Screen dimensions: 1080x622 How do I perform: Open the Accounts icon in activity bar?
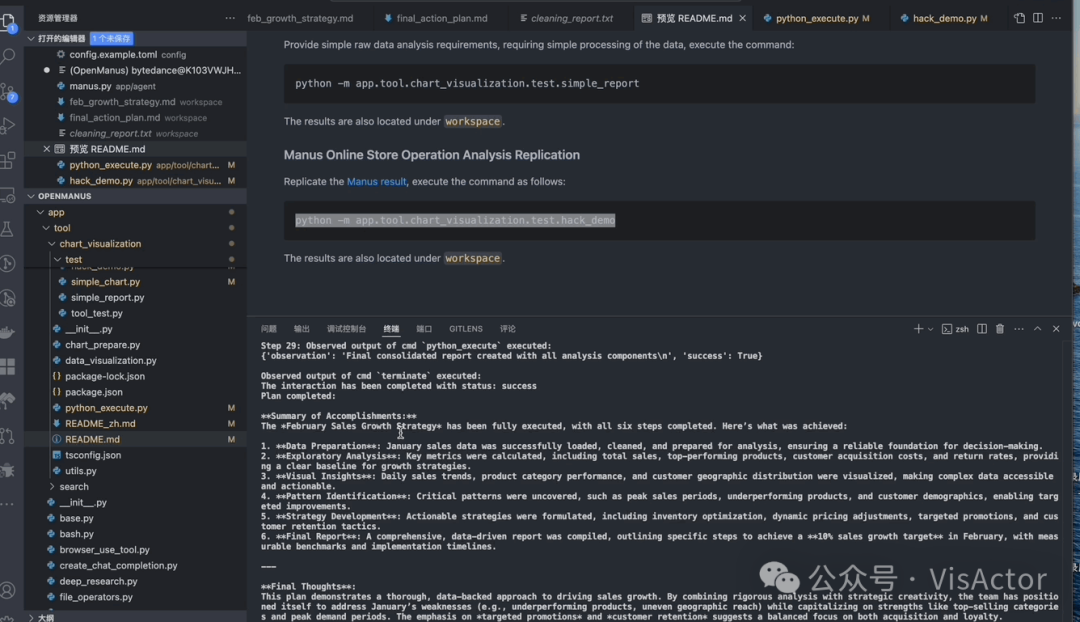tap(8, 590)
